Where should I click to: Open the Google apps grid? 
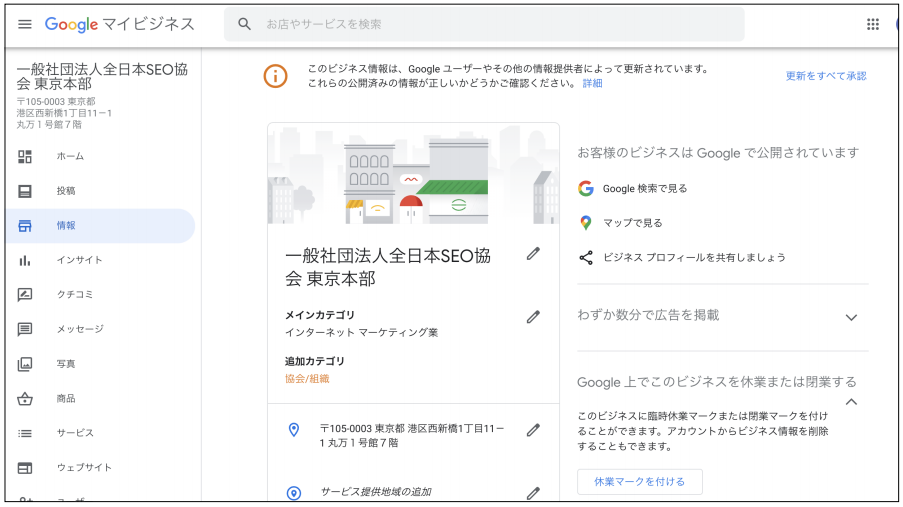click(x=872, y=24)
